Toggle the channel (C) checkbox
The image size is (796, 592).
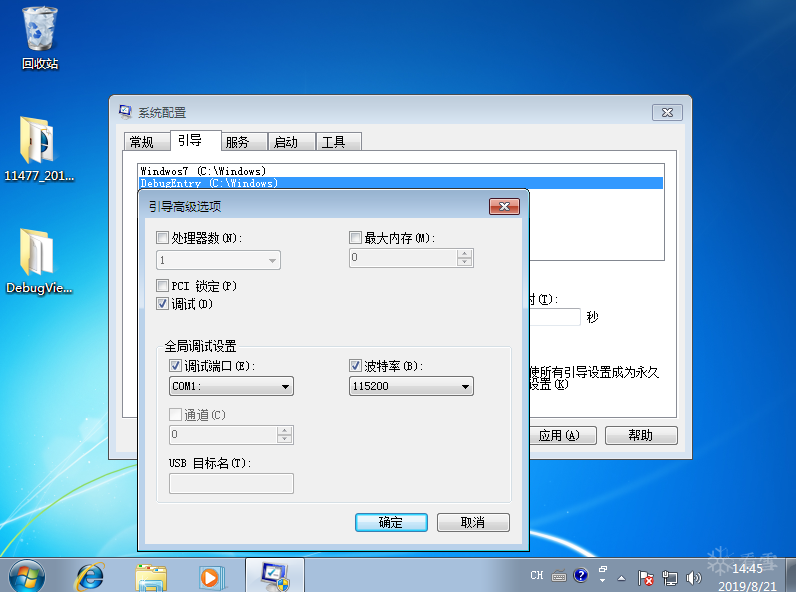pyautogui.click(x=175, y=414)
